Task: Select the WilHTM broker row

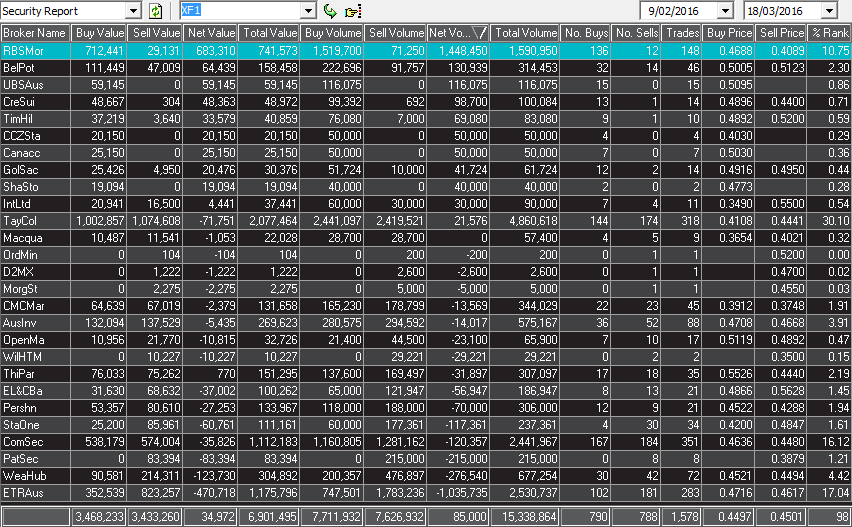Action: 426,357
